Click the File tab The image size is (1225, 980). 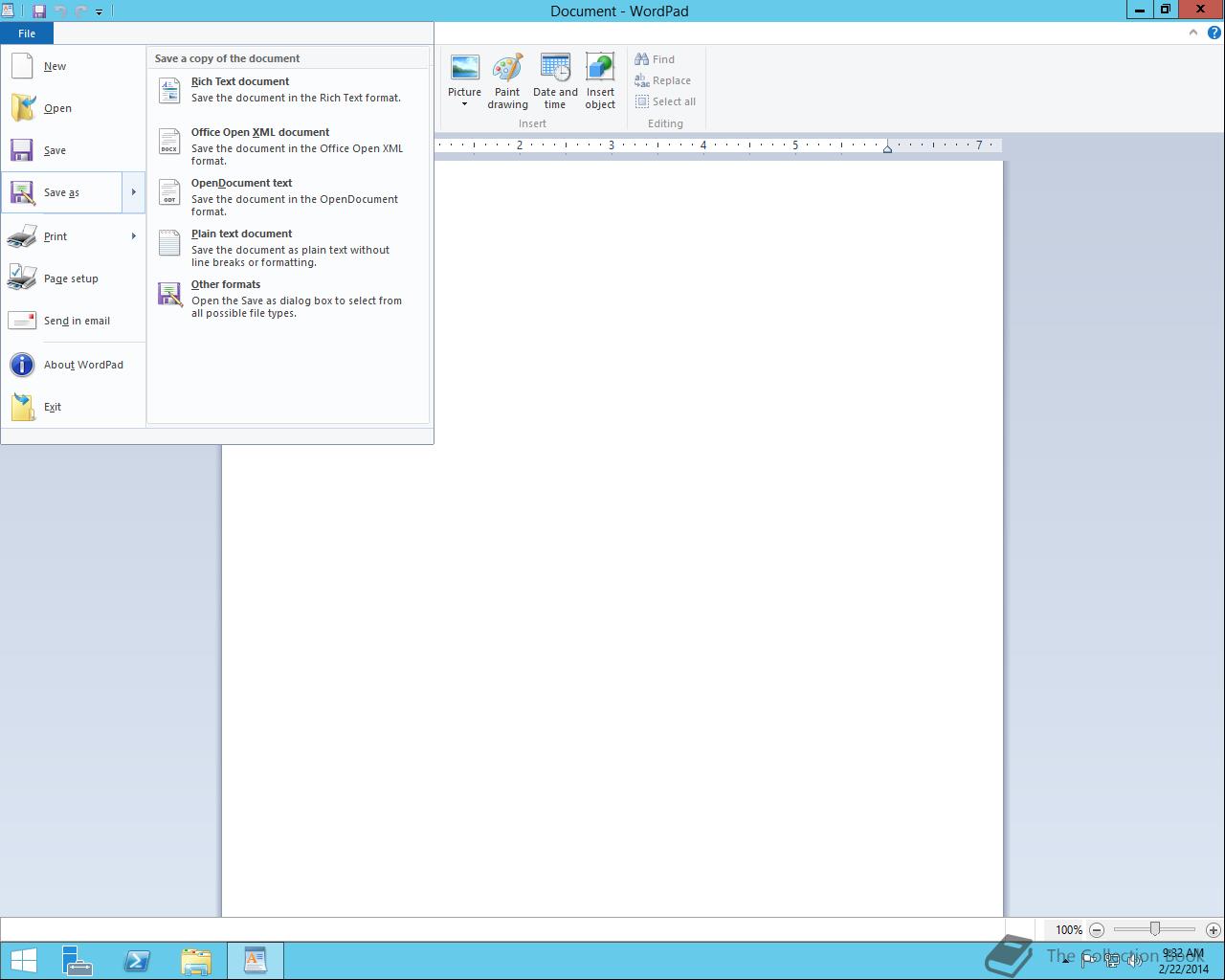coord(27,33)
